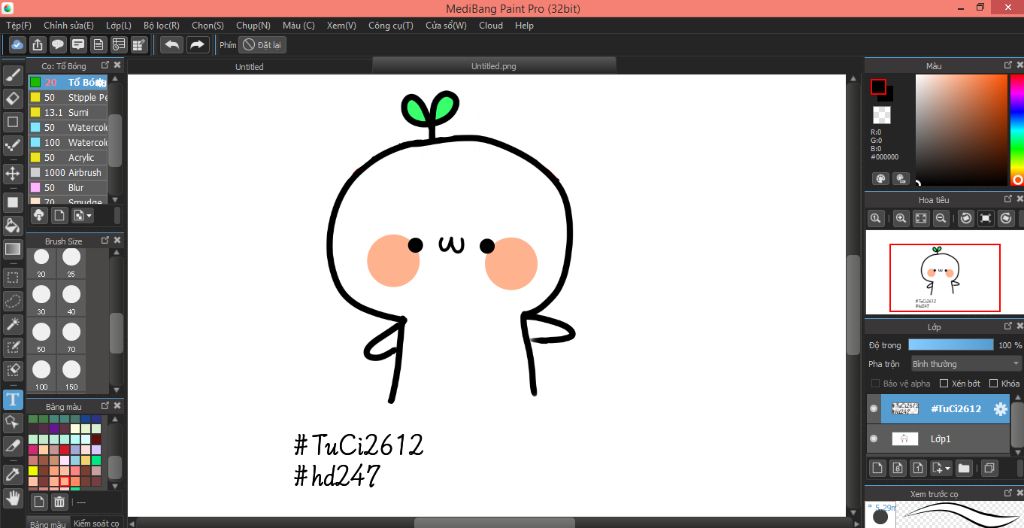Viewport: 1024px width, 528px height.
Task: Duplicate the layer in Lớp panel
Action: (x=989, y=468)
